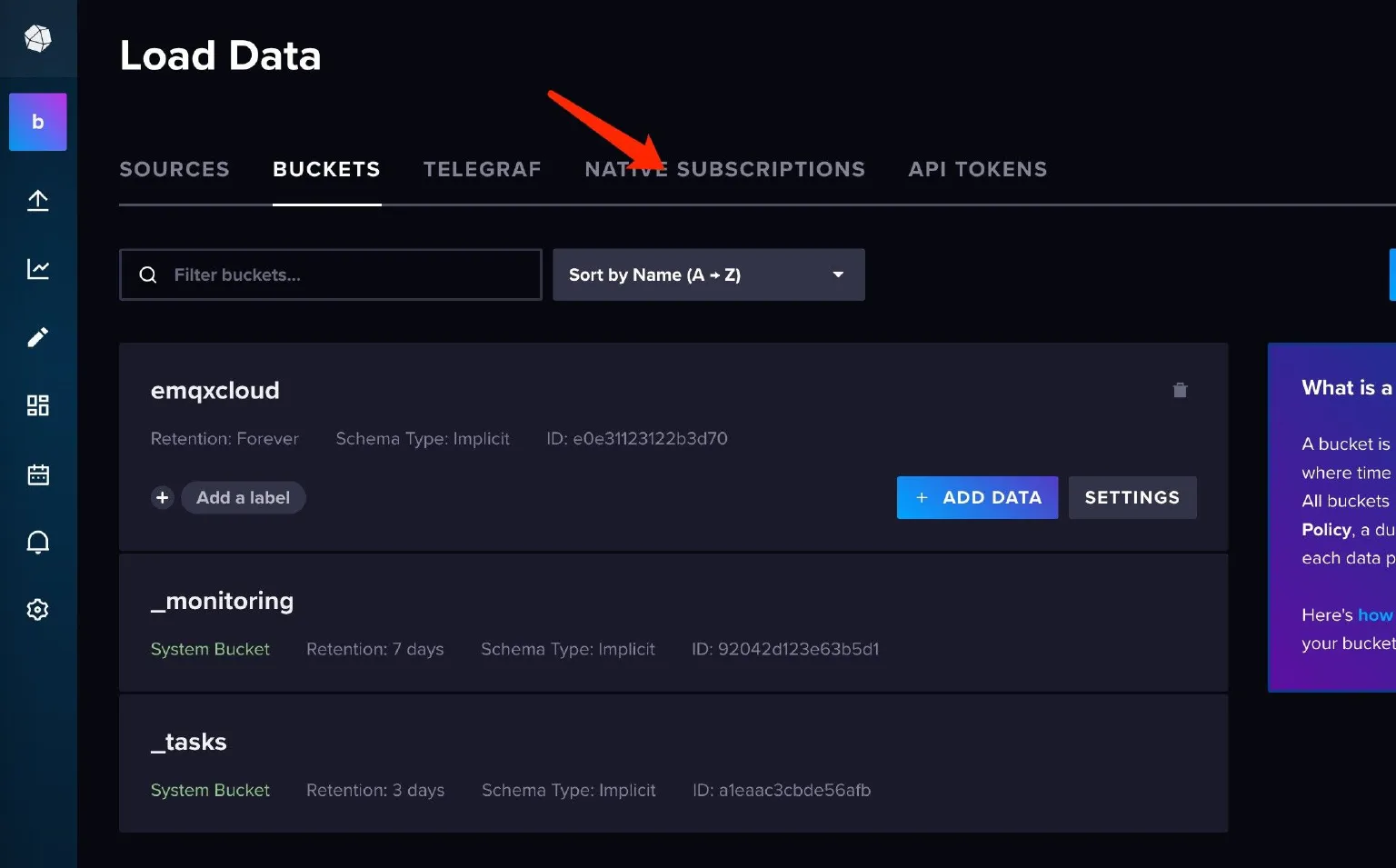
Task: Open the Dashboards icon in sidebar
Action: [38, 405]
